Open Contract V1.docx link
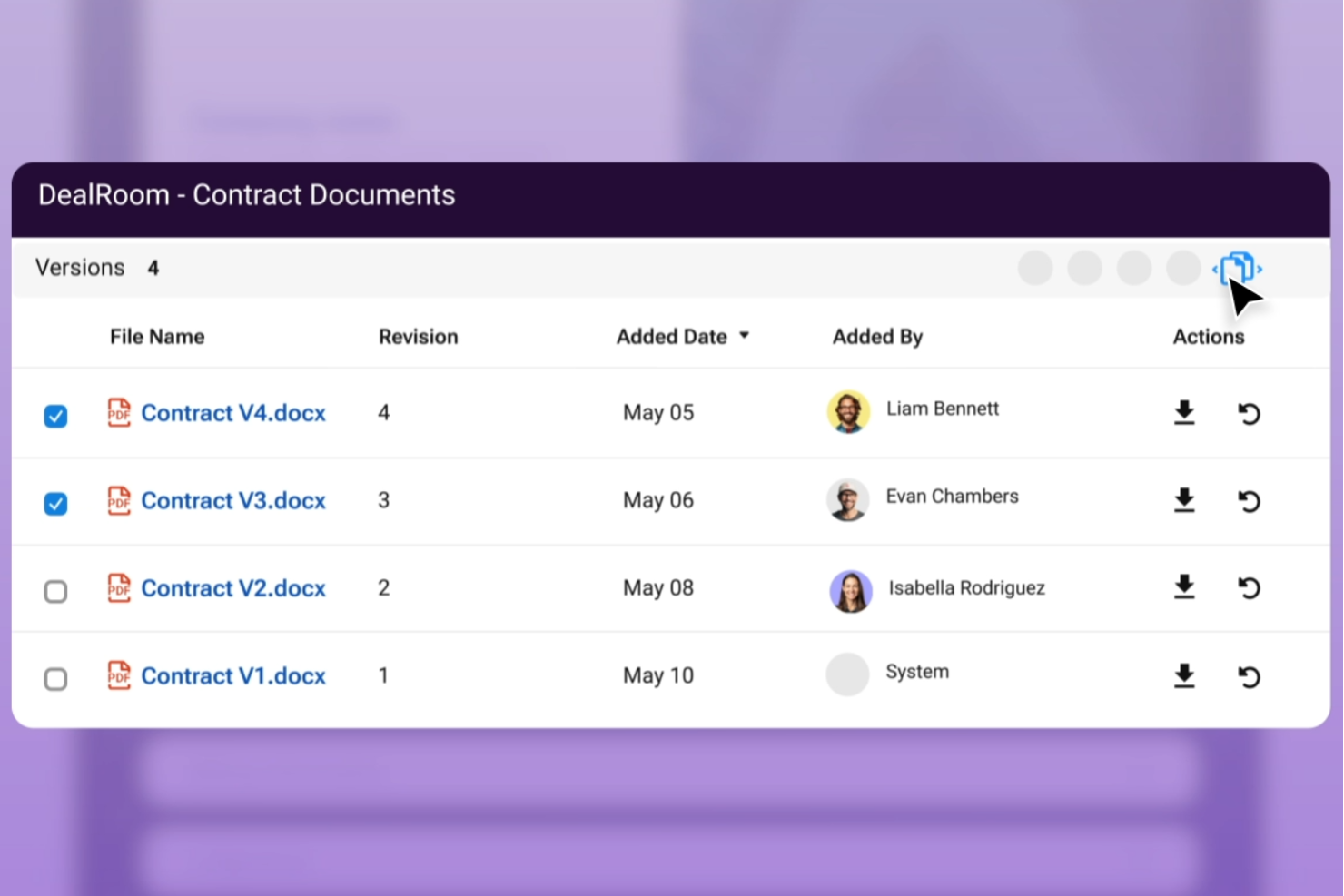 click(x=233, y=675)
